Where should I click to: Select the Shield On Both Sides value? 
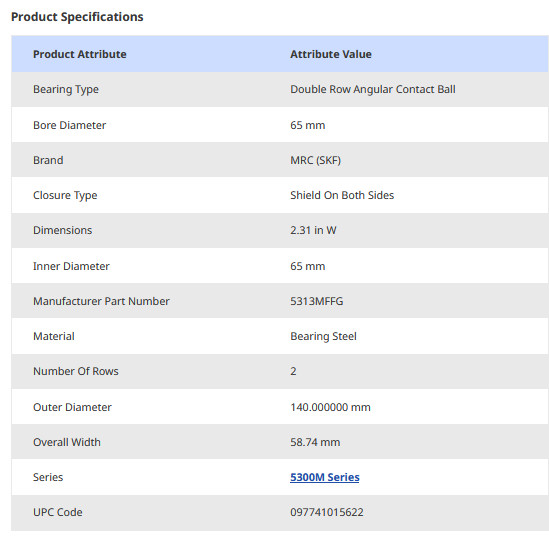coord(342,195)
